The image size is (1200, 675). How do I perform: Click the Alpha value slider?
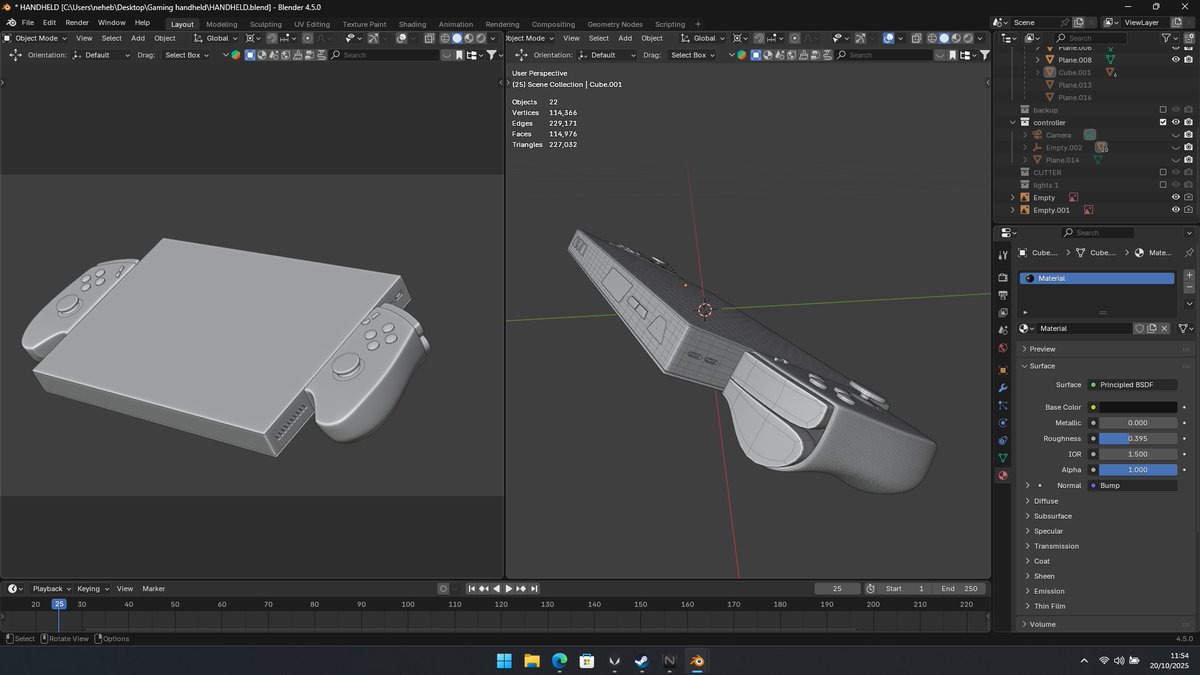tap(1138, 470)
